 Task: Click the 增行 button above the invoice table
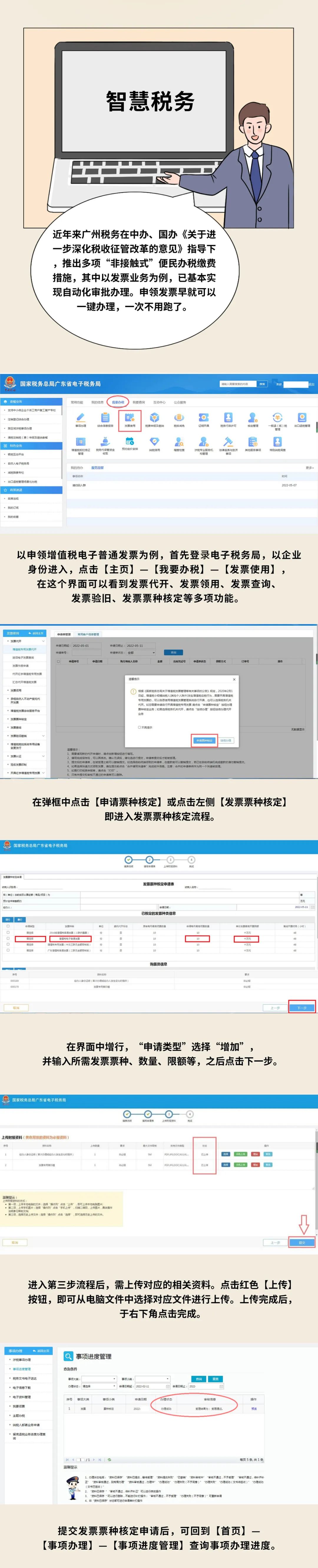click(8, 919)
